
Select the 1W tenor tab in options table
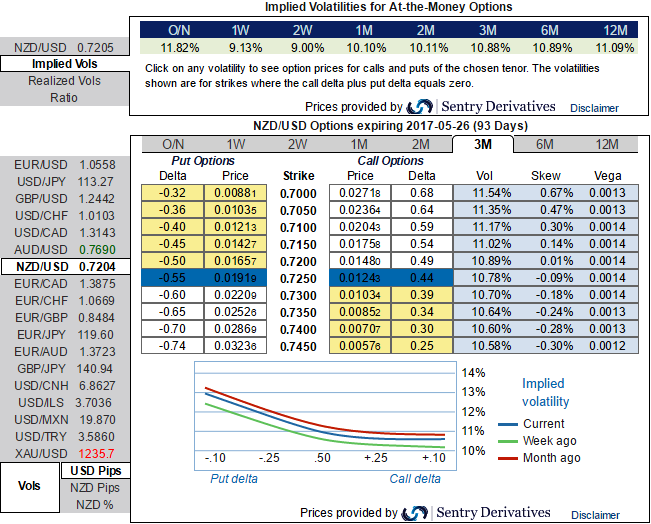(235, 144)
